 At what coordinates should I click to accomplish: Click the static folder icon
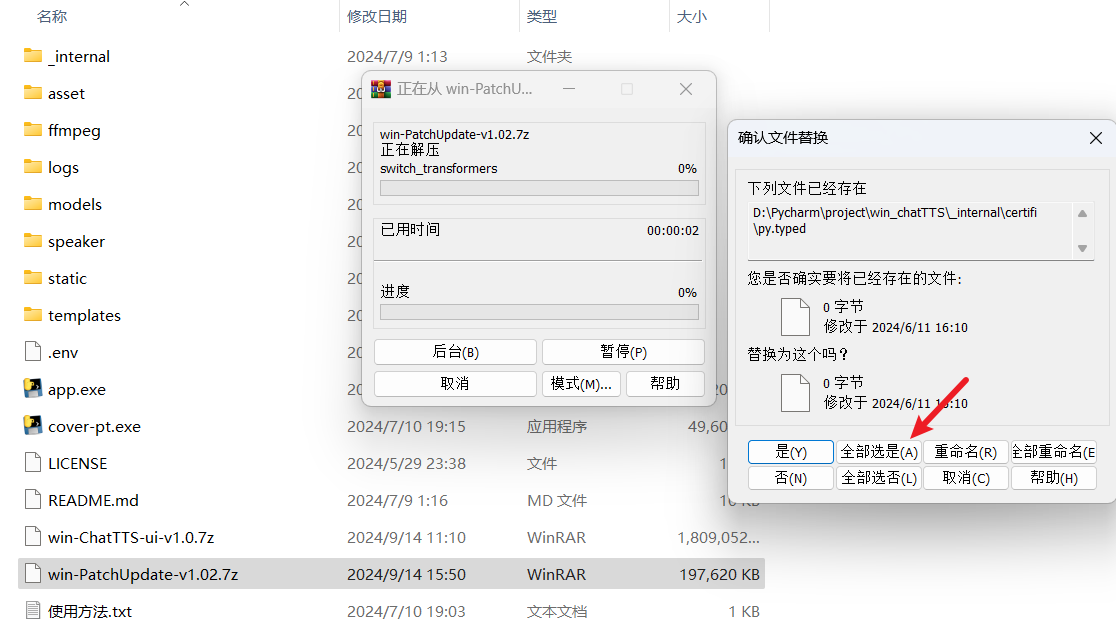(33, 277)
